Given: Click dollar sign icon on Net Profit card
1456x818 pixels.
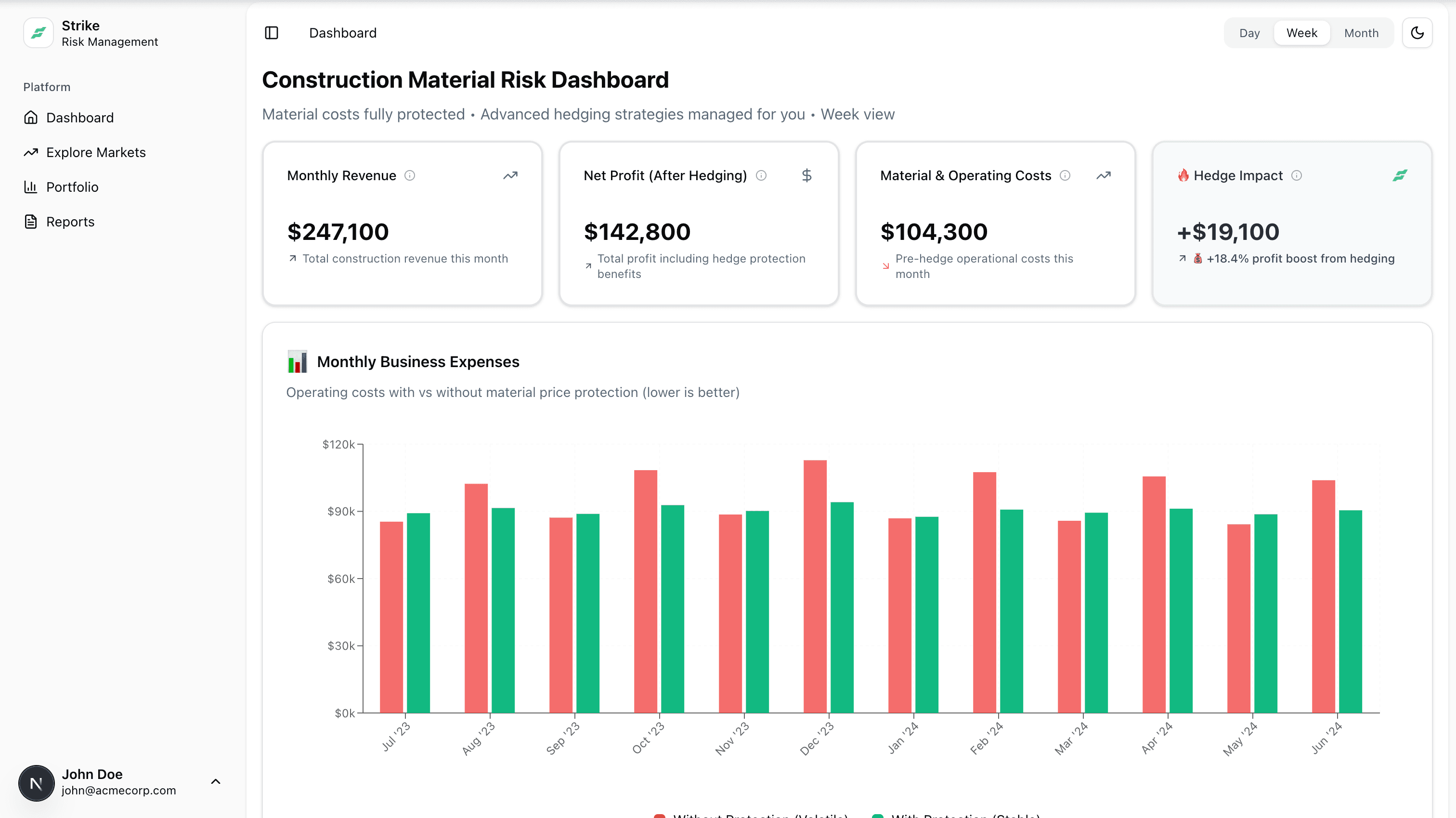Looking at the screenshot, I should pyautogui.click(x=806, y=175).
